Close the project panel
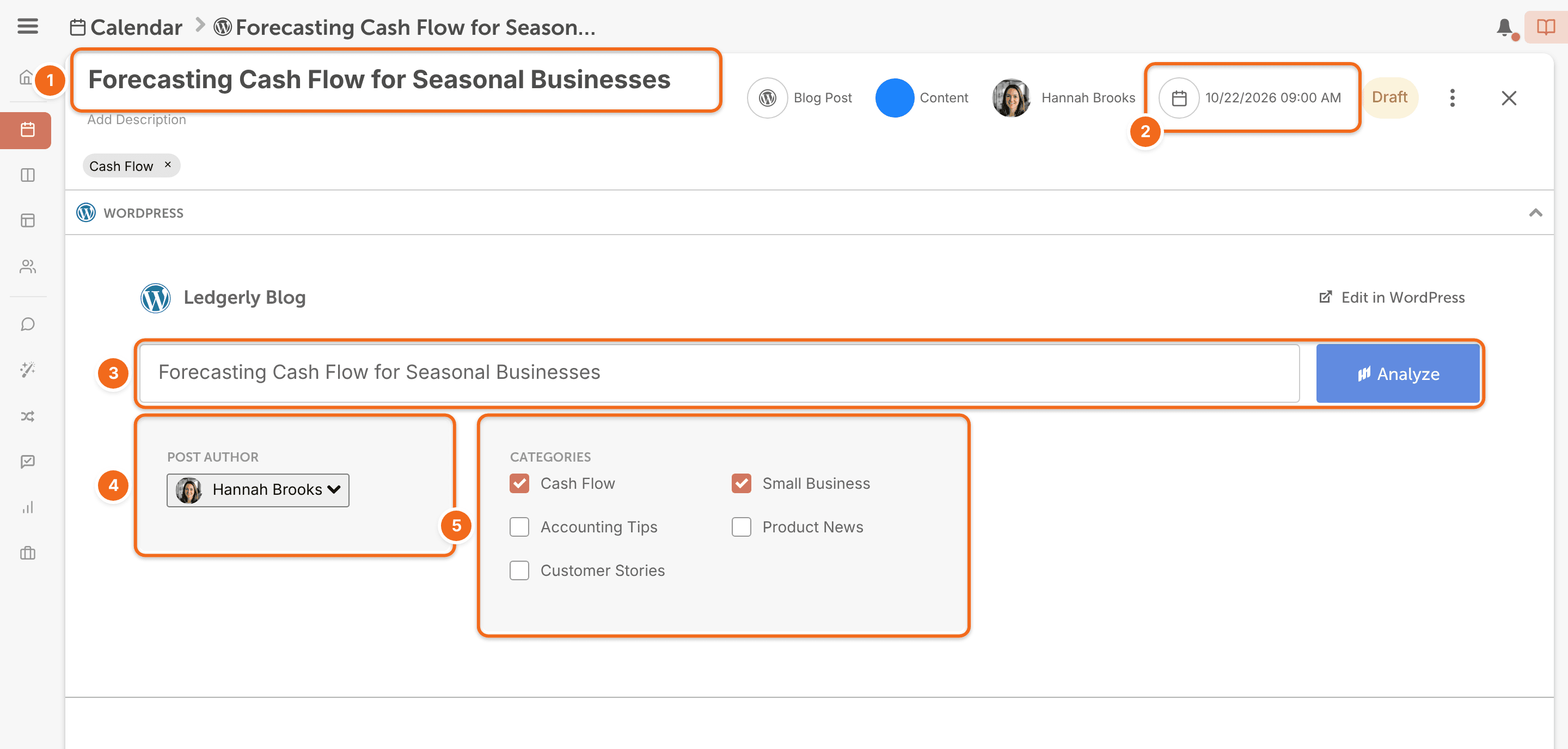Viewport: 1568px width, 749px height. pos(1509,98)
